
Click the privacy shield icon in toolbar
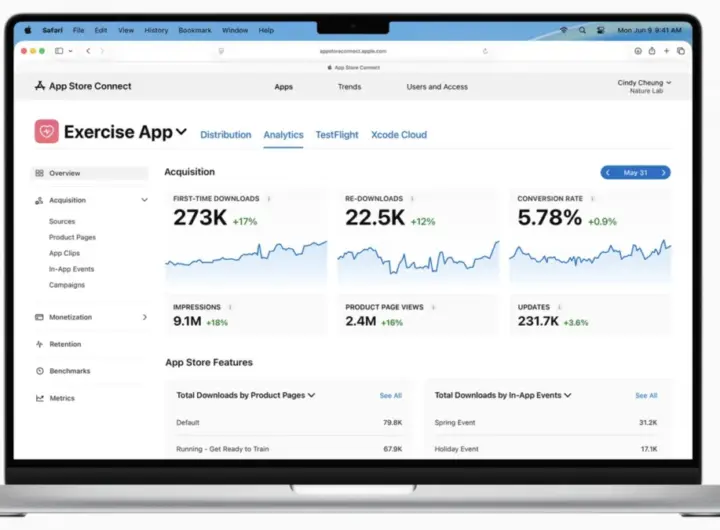(x=221, y=51)
